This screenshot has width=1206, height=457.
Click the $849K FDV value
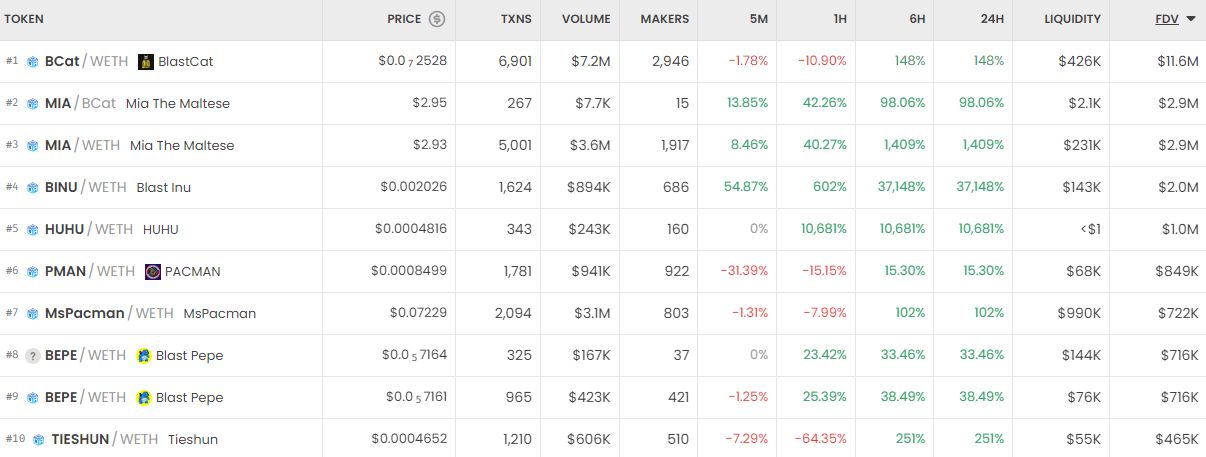point(1177,271)
